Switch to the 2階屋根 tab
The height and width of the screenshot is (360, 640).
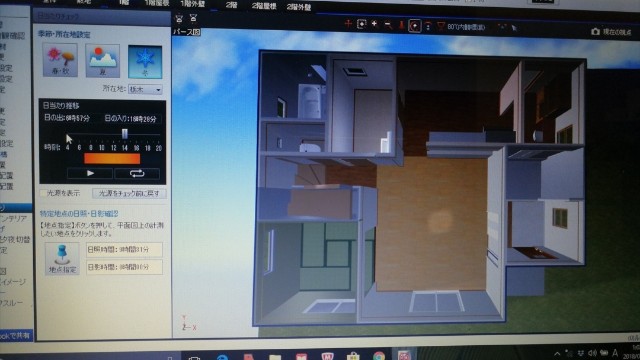[x=264, y=6]
